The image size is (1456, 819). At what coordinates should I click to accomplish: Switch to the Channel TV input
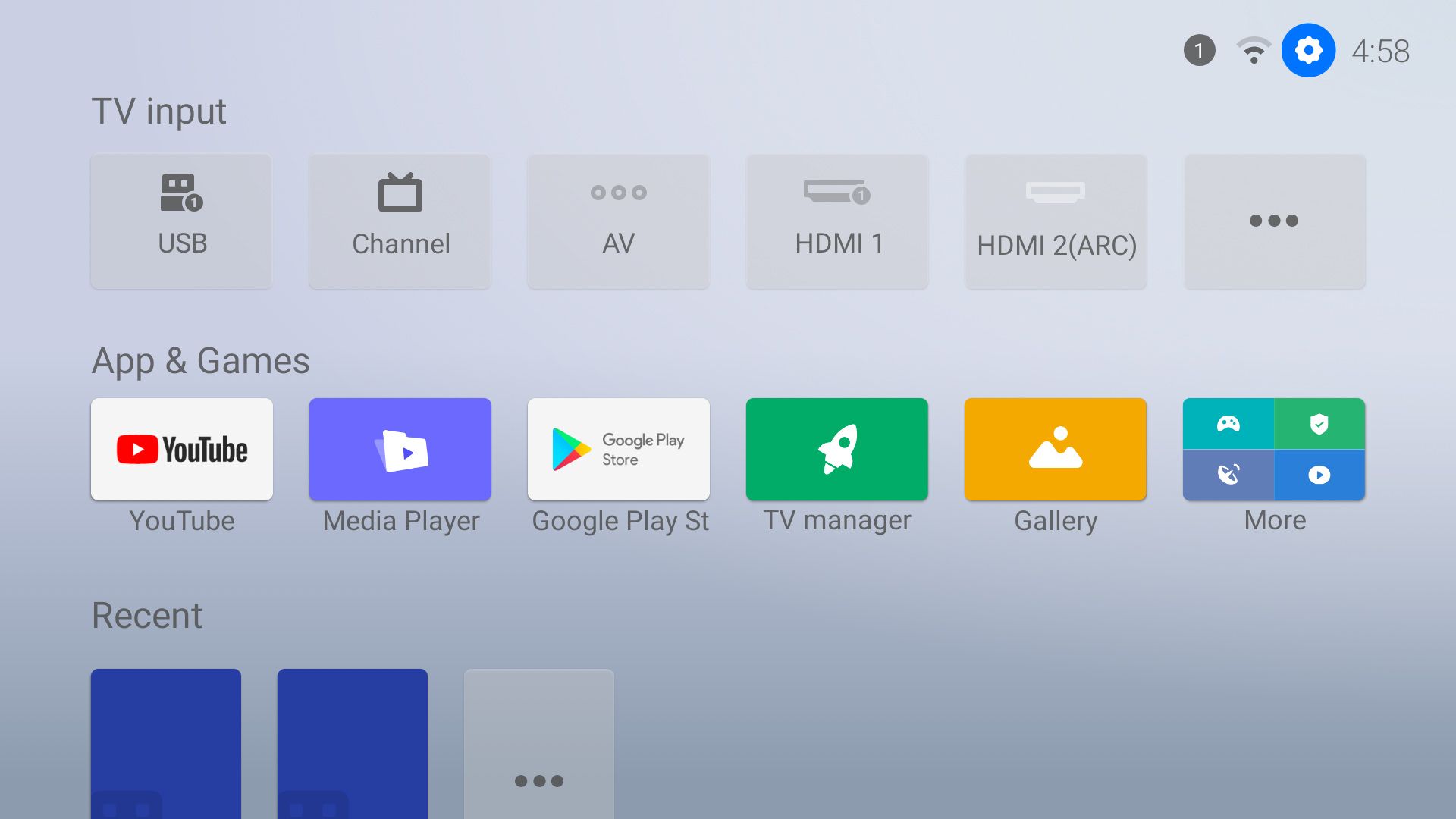(400, 221)
